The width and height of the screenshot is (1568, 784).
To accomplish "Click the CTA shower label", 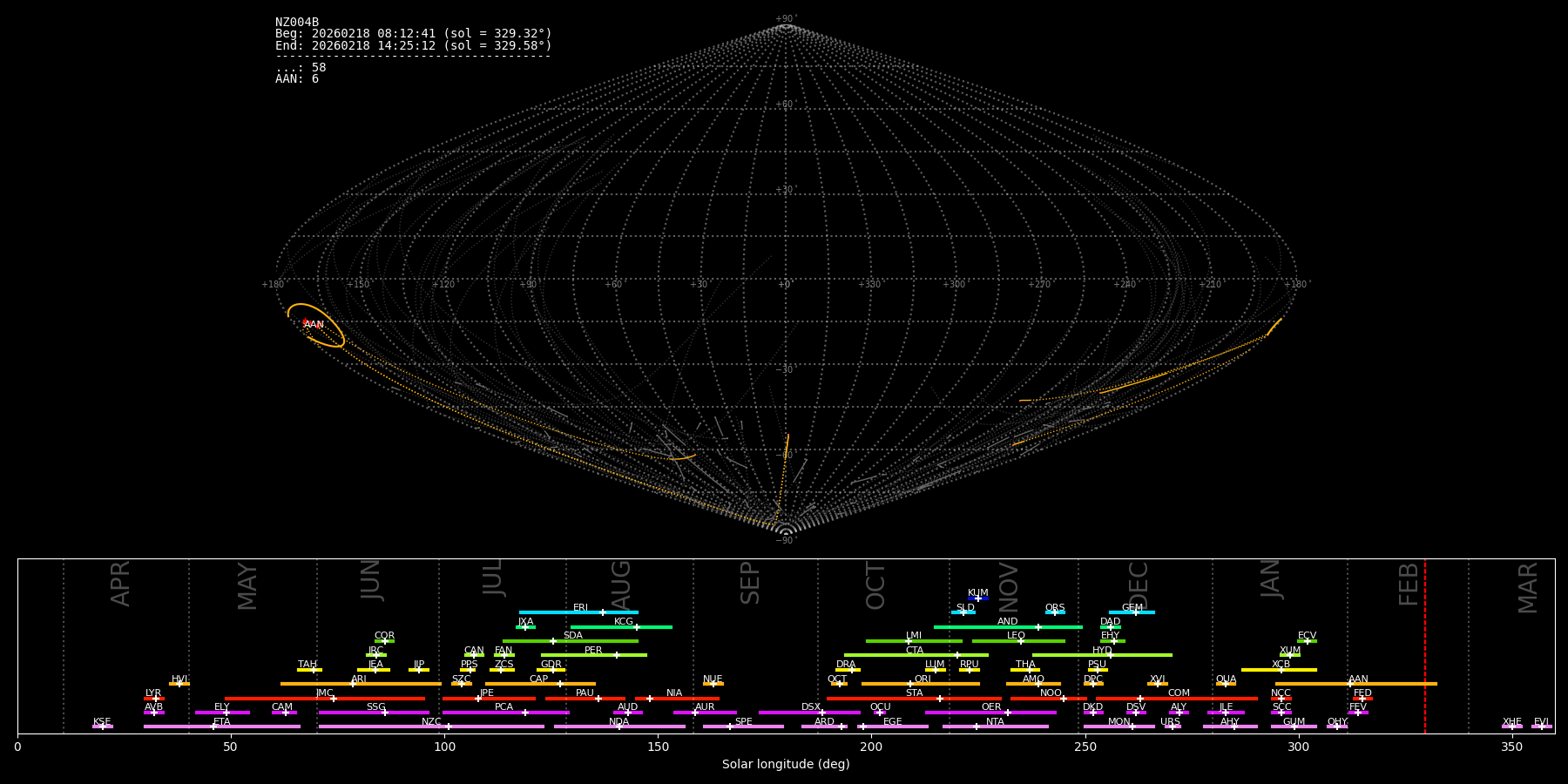I will tap(915, 651).
